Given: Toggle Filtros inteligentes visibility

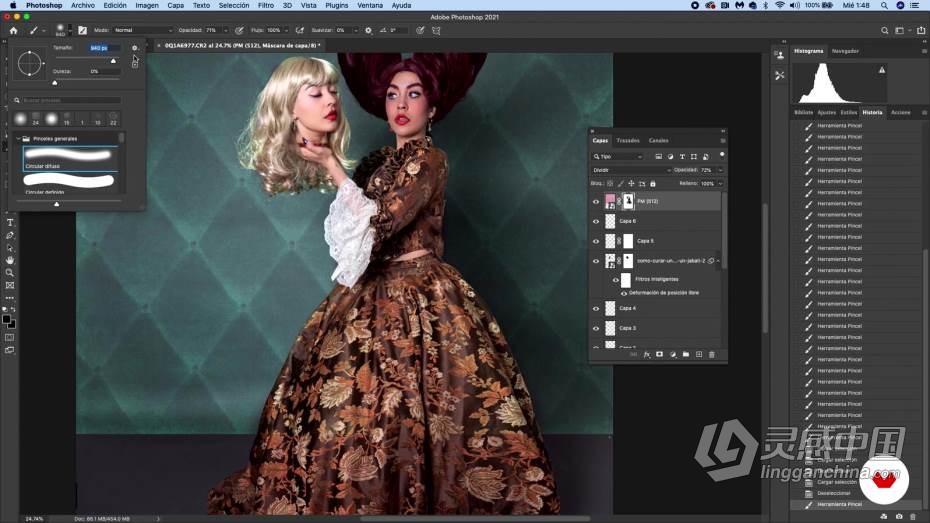Looking at the screenshot, I should click(616, 279).
